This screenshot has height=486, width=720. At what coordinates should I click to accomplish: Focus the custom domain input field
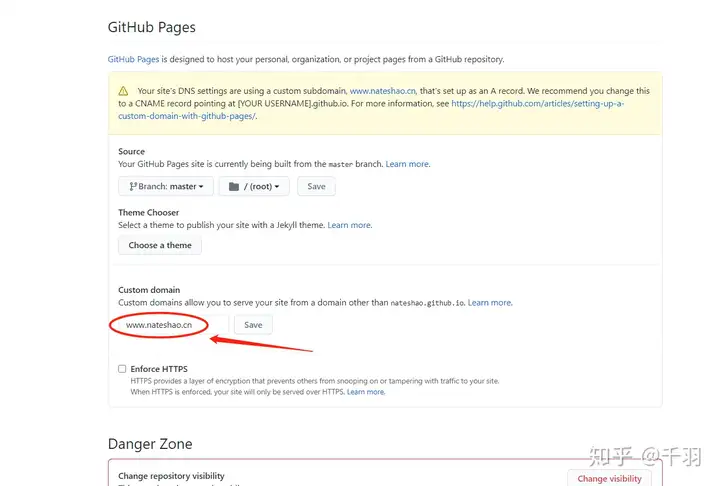coord(173,325)
